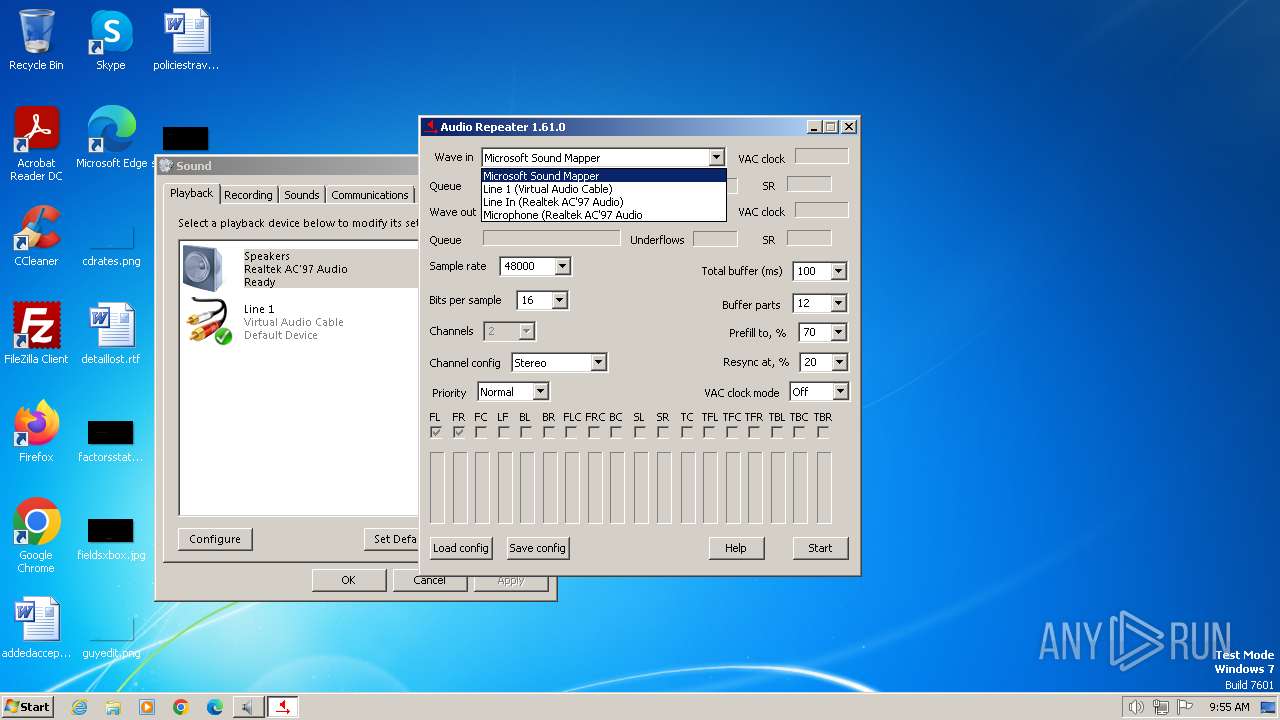The height and width of the screenshot is (720, 1280).
Task: Toggle the SL channel checkbox
Action: tap(639, 433)
